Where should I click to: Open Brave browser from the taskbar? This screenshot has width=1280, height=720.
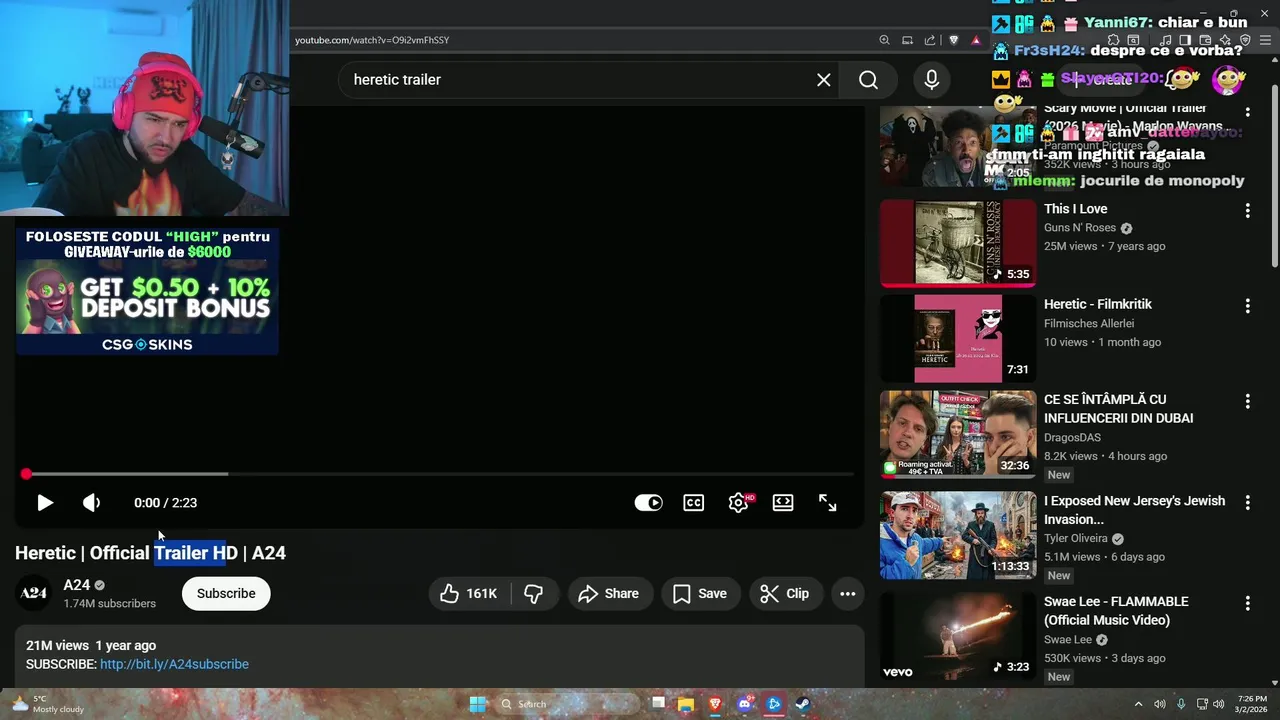pos(715,704)
